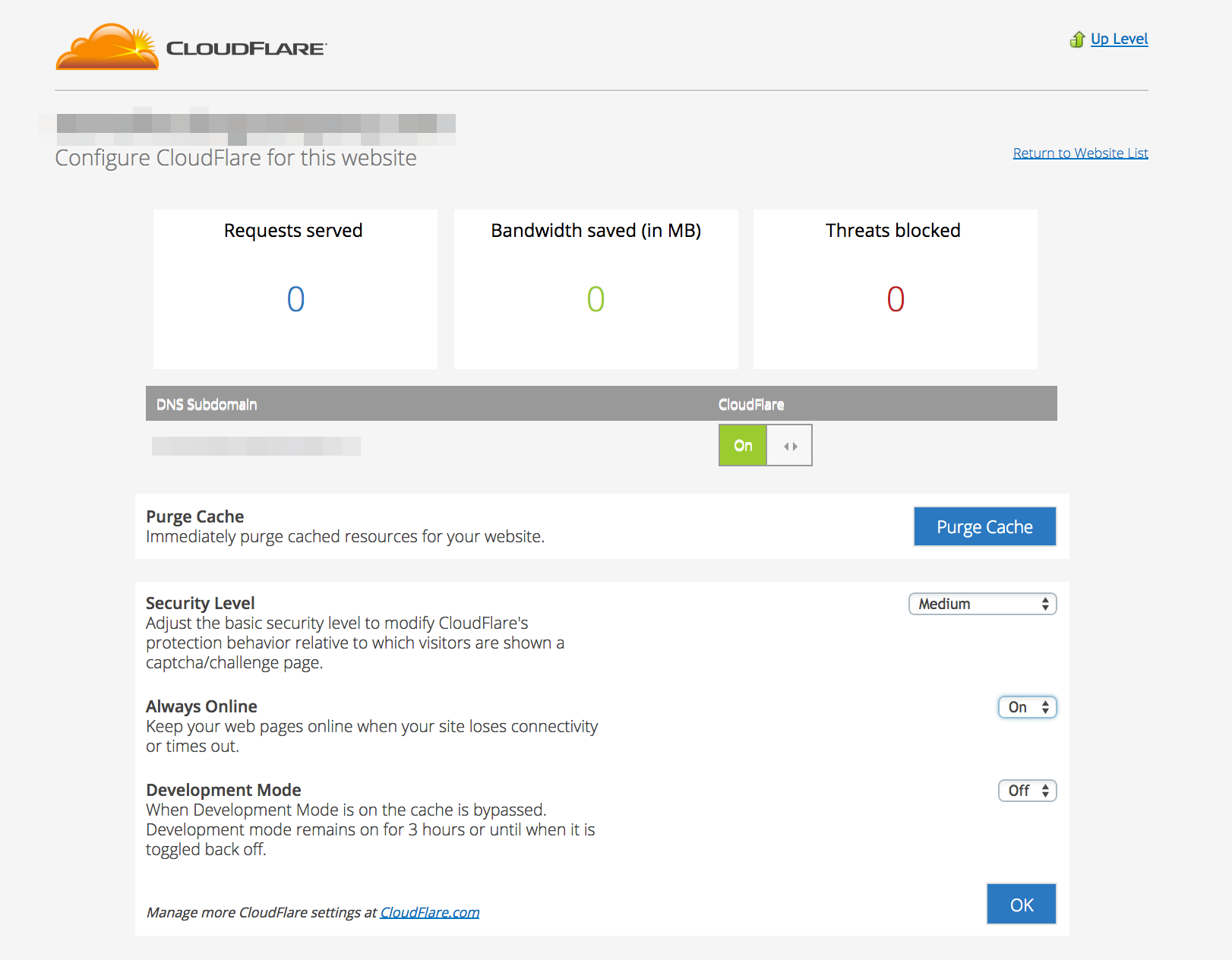Click the CloudFlare column header
The height and width of the screenshot is (960, 1232).
[751, 404]
